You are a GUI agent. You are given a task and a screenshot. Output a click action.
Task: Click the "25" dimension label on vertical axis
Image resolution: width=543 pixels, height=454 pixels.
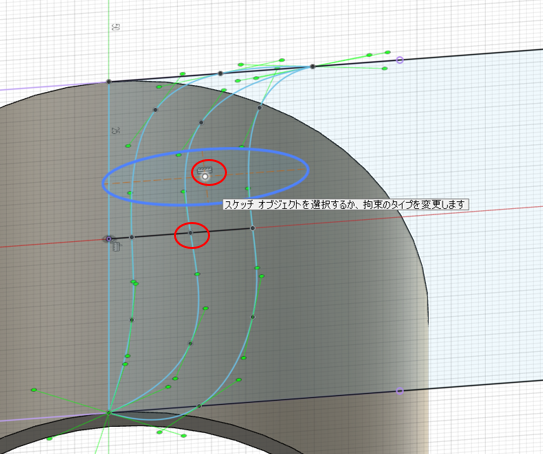coord(116,131)
